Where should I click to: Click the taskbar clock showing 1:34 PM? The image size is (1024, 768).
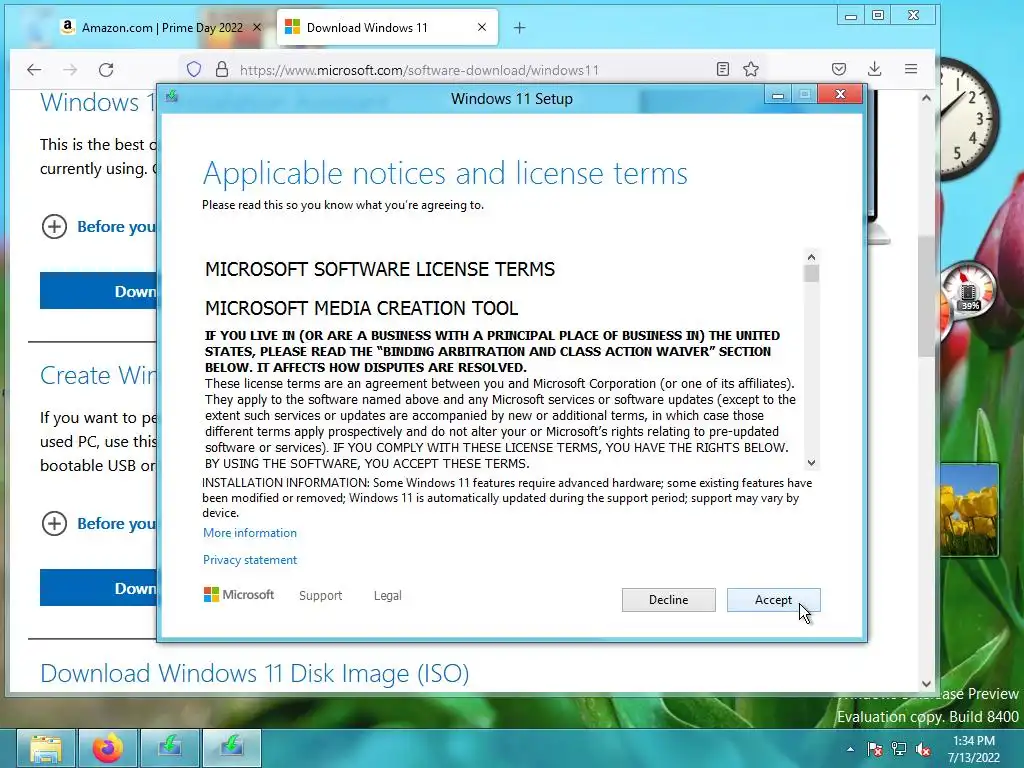tap(974, 749)
